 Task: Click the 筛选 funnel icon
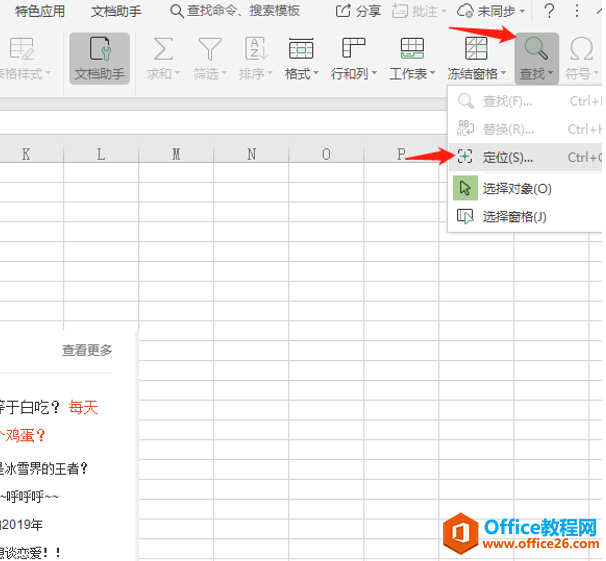tap(209, 50)
